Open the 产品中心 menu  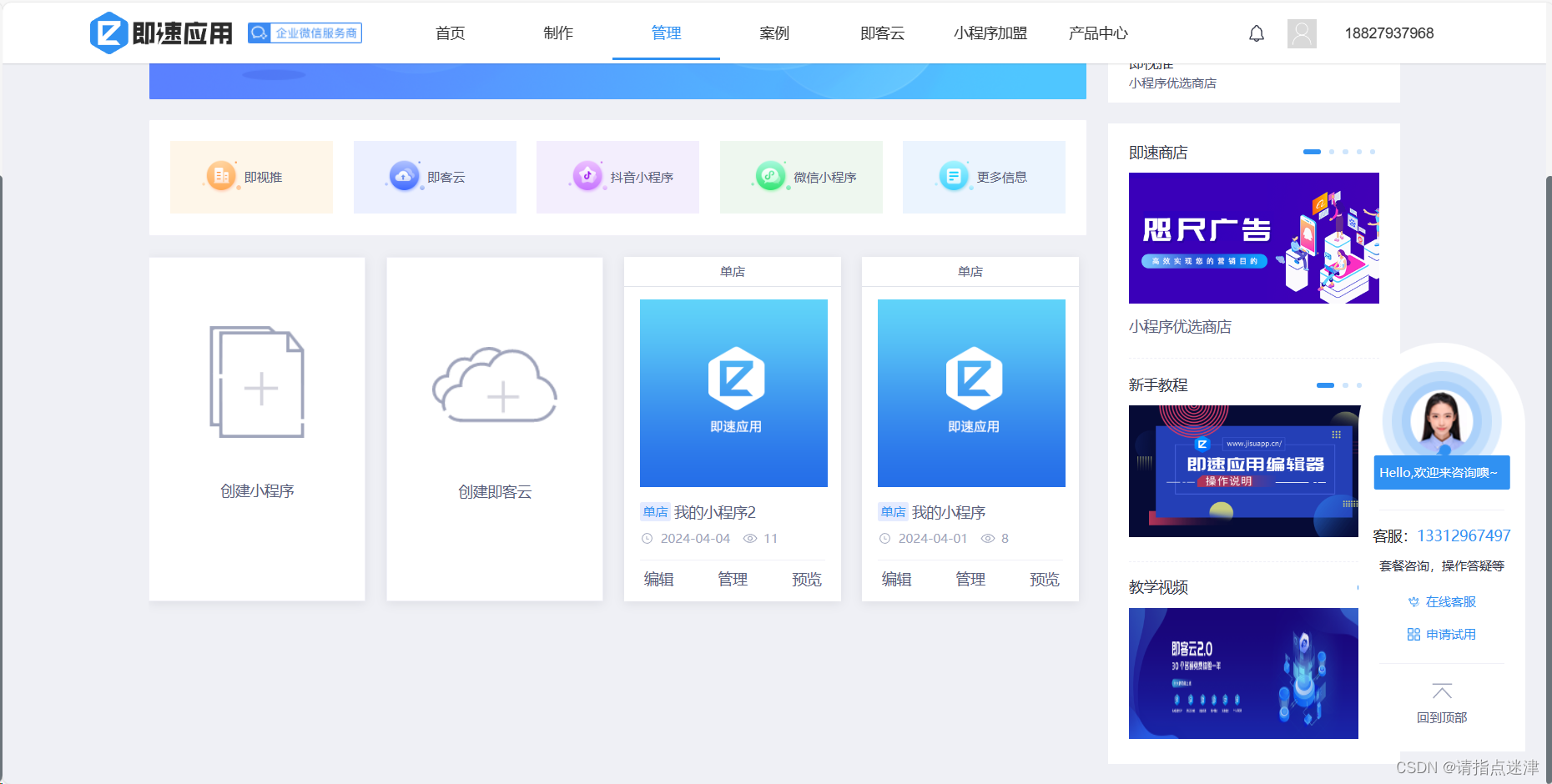1098,33
